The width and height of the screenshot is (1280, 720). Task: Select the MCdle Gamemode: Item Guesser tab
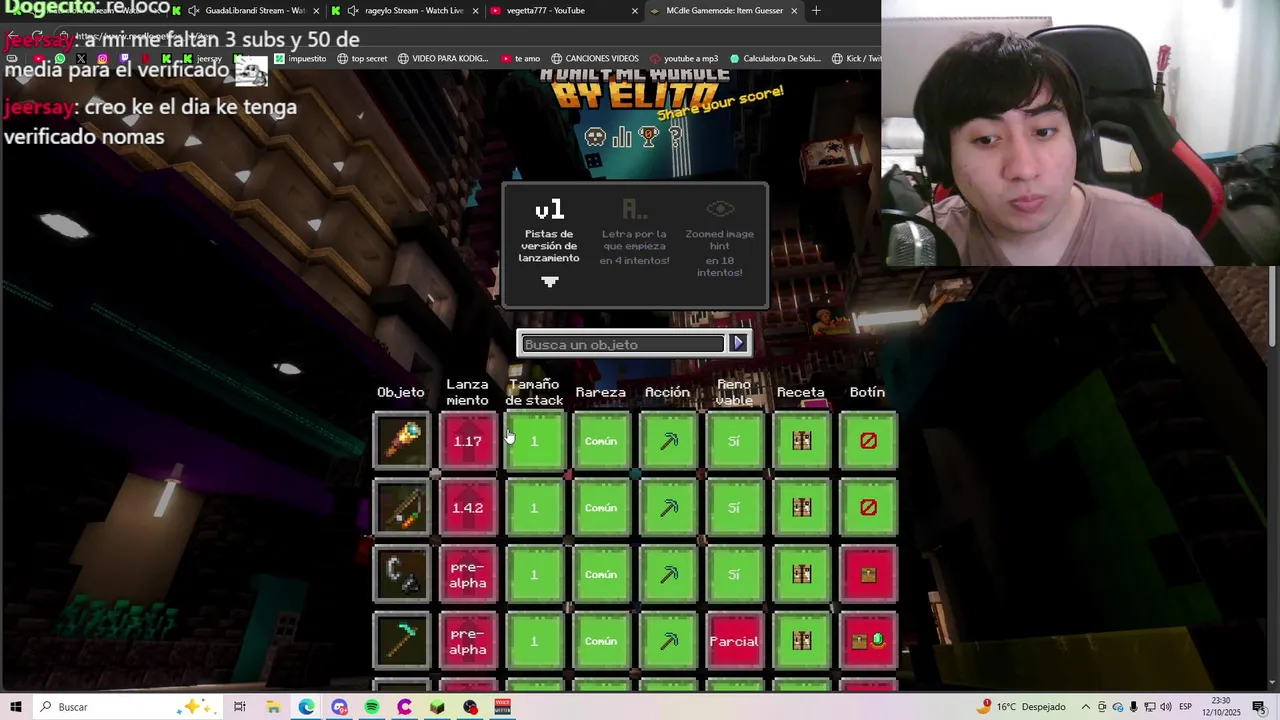click(725, 11)
